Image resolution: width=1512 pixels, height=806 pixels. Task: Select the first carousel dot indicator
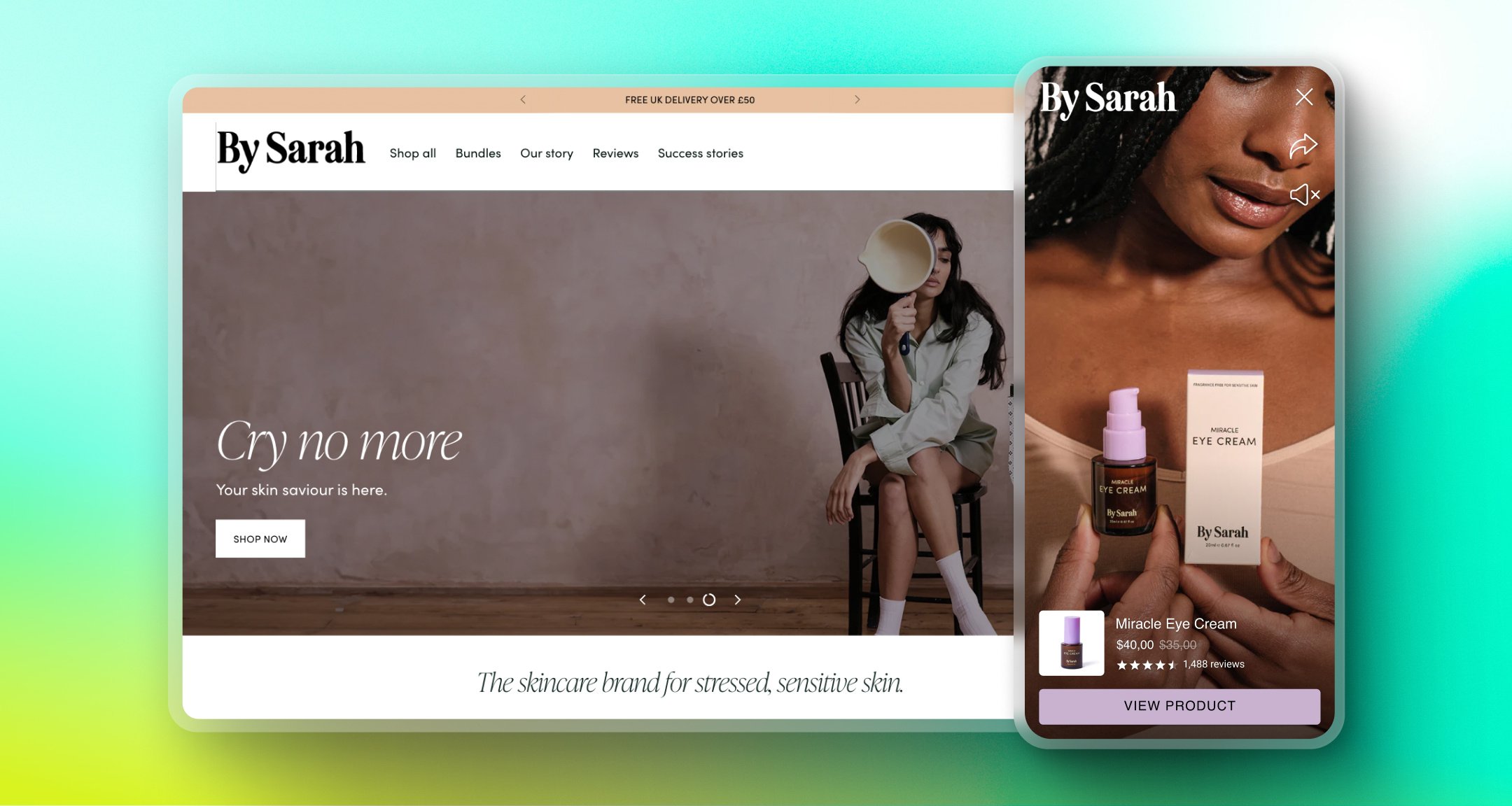pos(671,600)
